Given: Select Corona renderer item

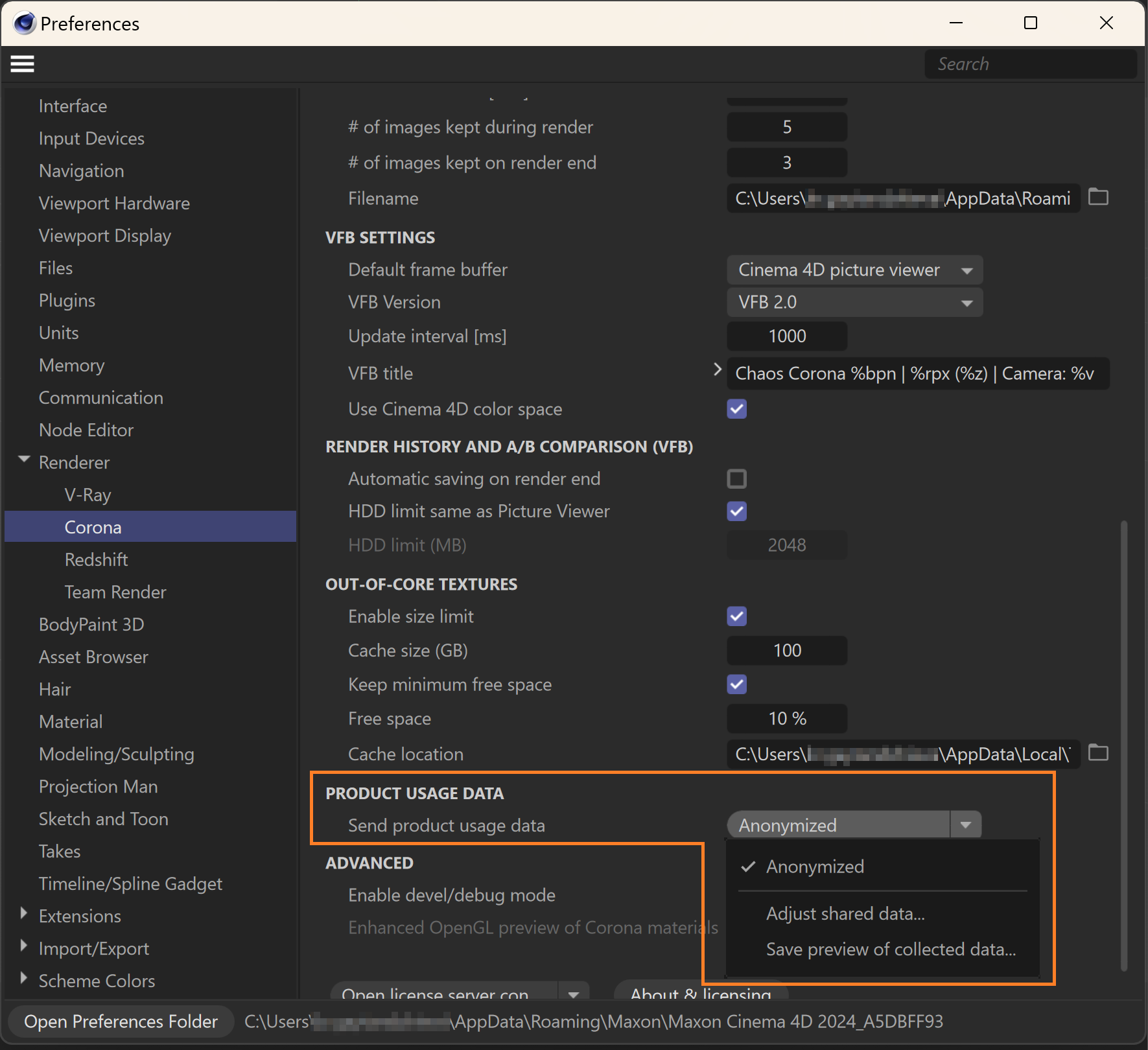Looking at the screenshot, I should click(150, 527).
